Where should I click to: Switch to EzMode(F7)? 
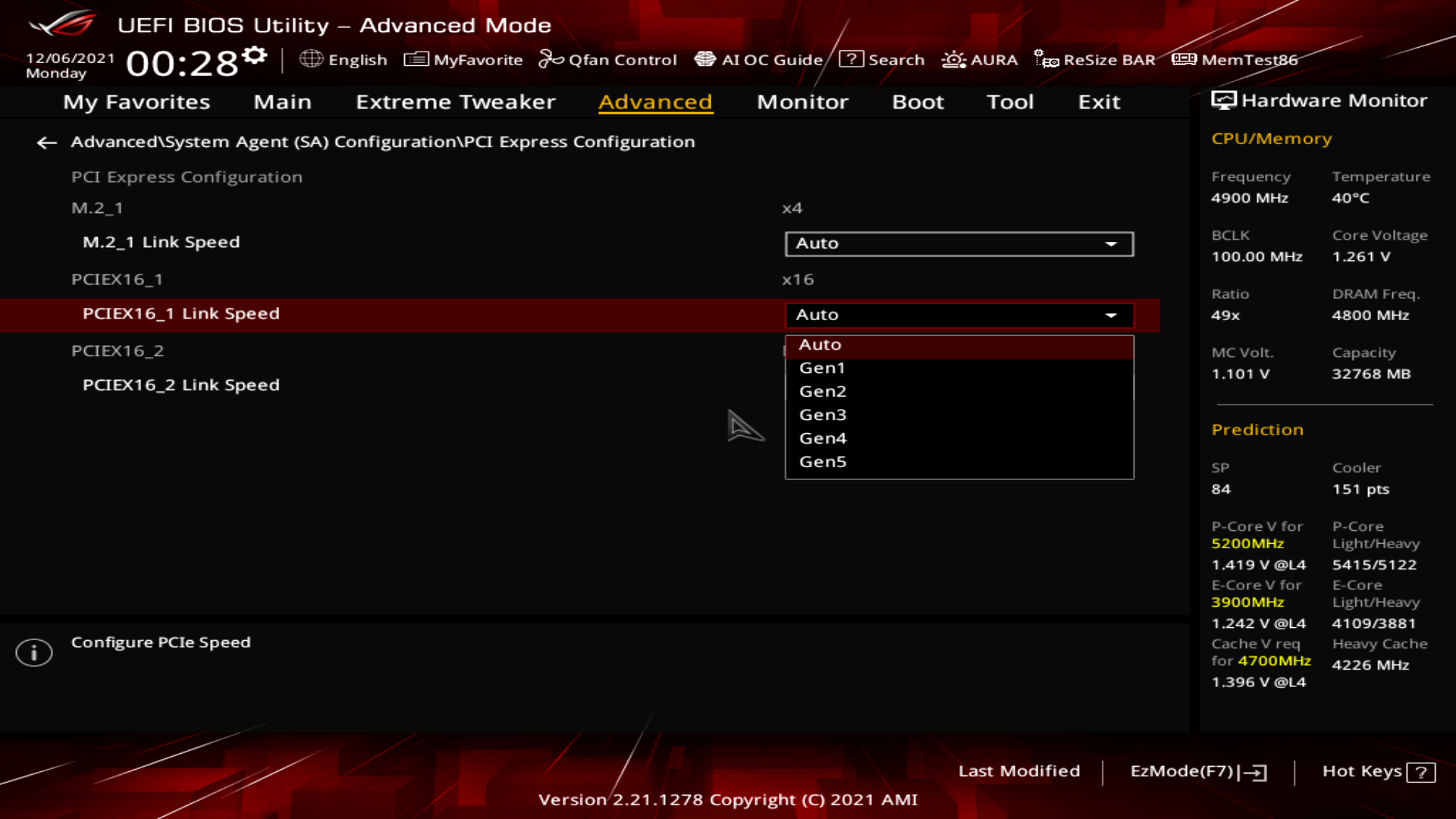(1198, 771)
